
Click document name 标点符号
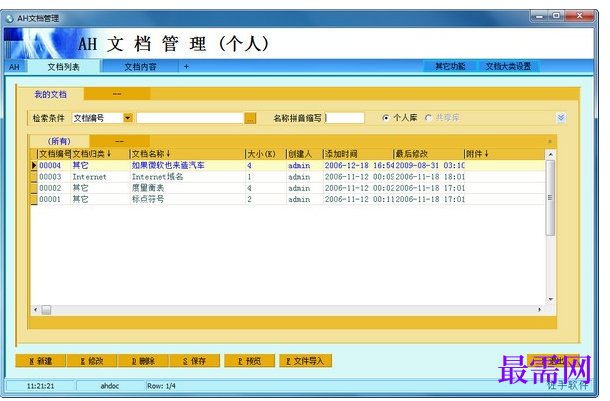pyautogui.click(x=148, y=200)
